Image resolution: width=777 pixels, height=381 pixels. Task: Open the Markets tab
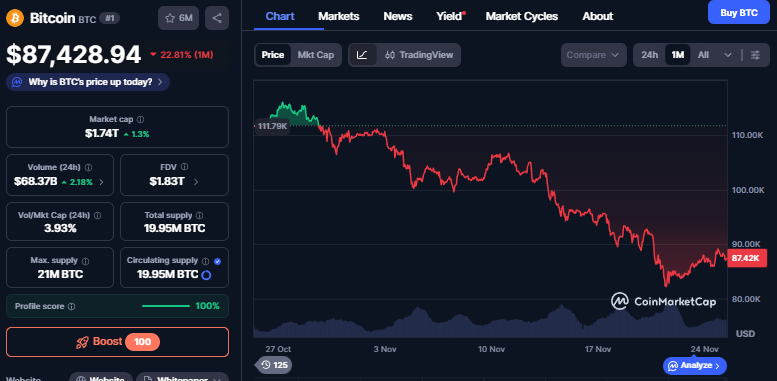(x=338, y=16)
